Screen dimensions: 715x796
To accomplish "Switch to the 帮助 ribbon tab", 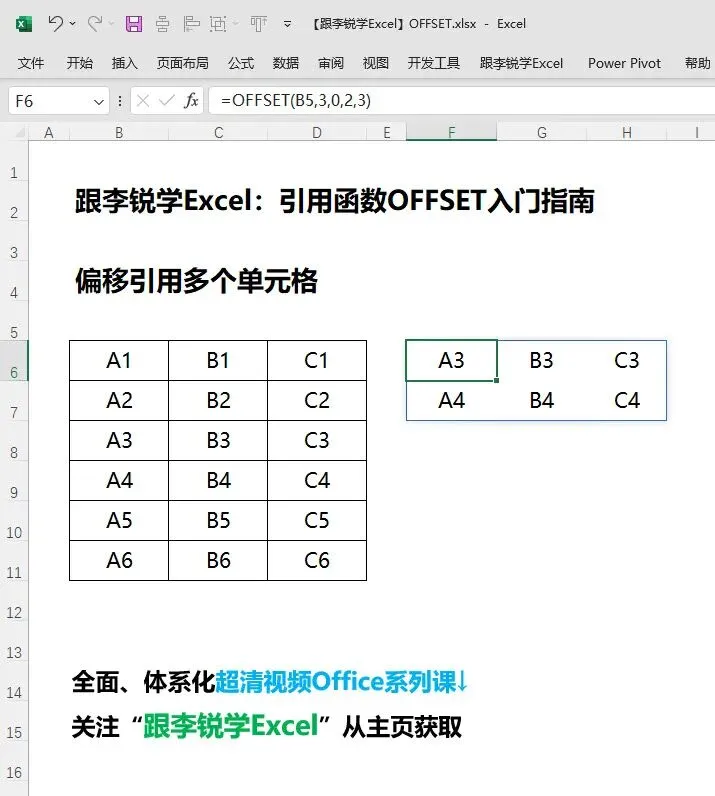I will point(698,63).
